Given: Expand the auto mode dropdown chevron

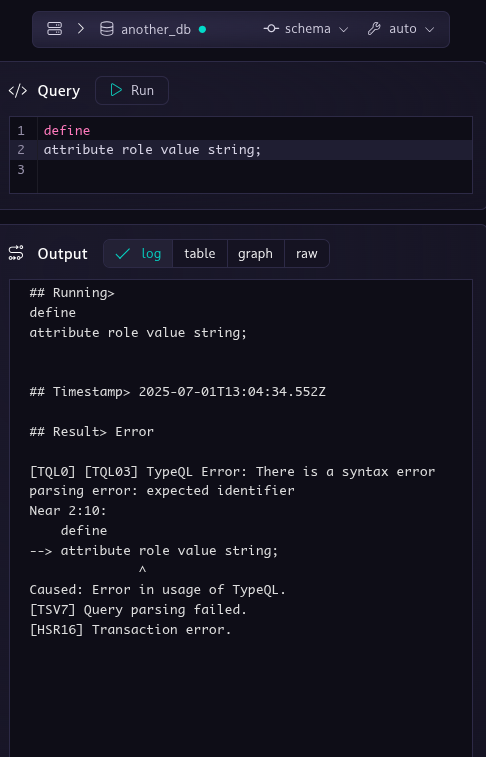Looking at the screenshot, I should tap(430, 29).
